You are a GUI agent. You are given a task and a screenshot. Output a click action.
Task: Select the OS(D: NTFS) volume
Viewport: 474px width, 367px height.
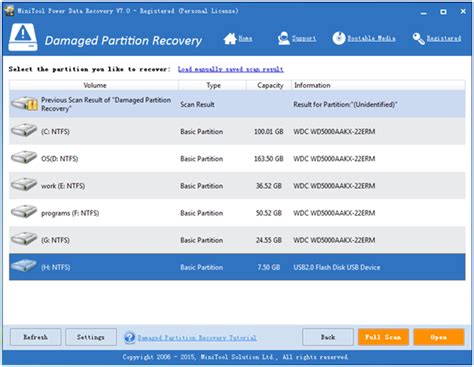point(237,158)
